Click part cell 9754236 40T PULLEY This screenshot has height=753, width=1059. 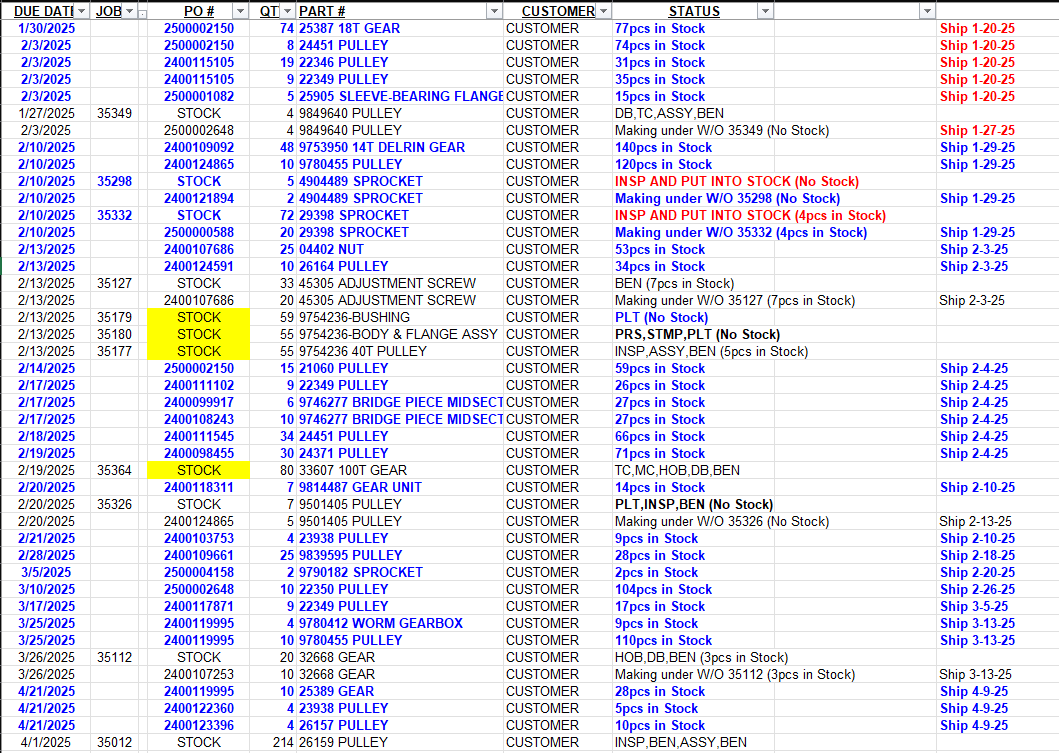click(400, 351)
